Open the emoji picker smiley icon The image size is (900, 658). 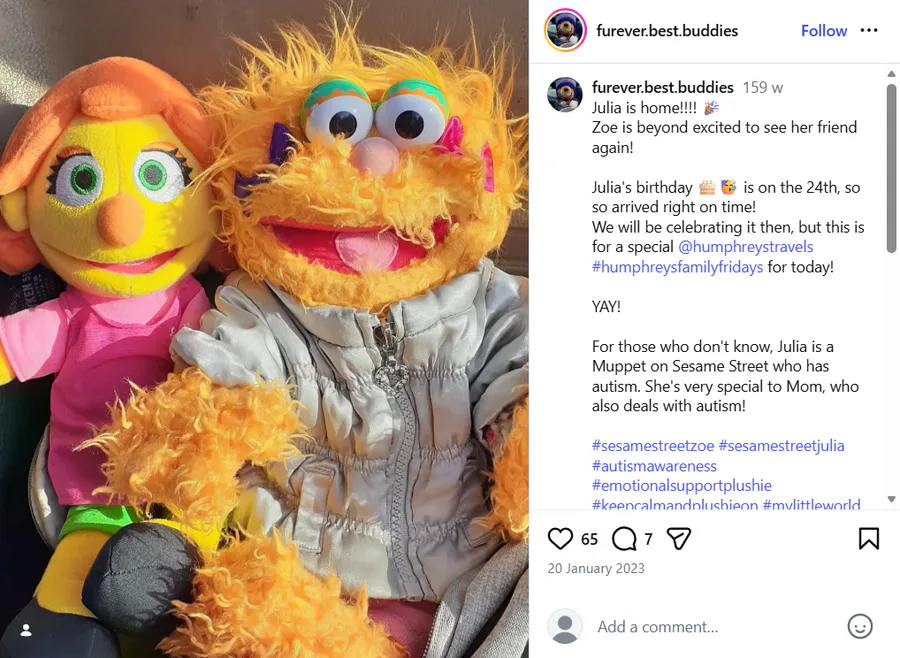(860, 626)
